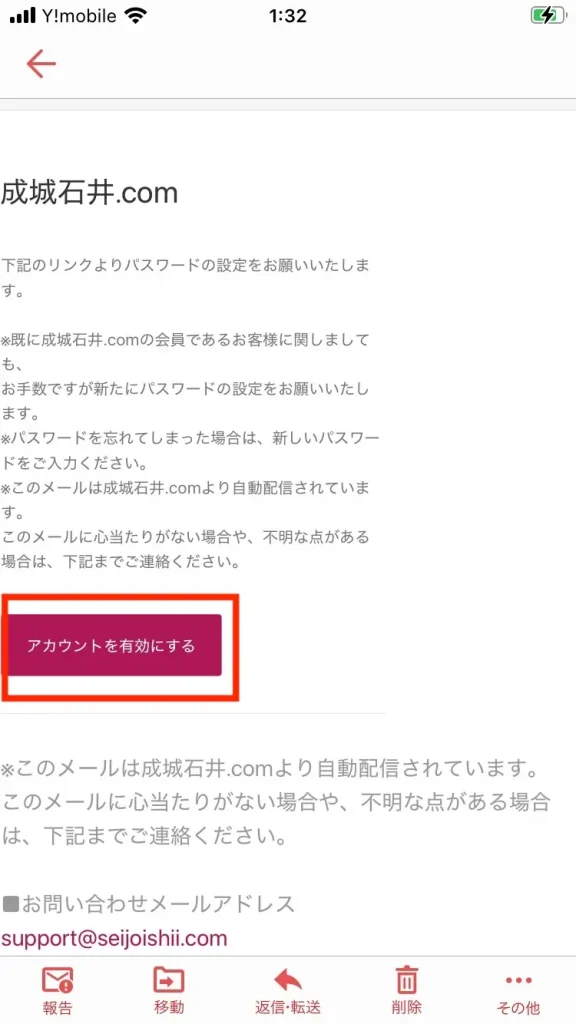The height and width of the screenshot is (1024, 576).
Task: Tap the Y!mobile carrier label
Action: pyautogui.click(x=80, y=16)
